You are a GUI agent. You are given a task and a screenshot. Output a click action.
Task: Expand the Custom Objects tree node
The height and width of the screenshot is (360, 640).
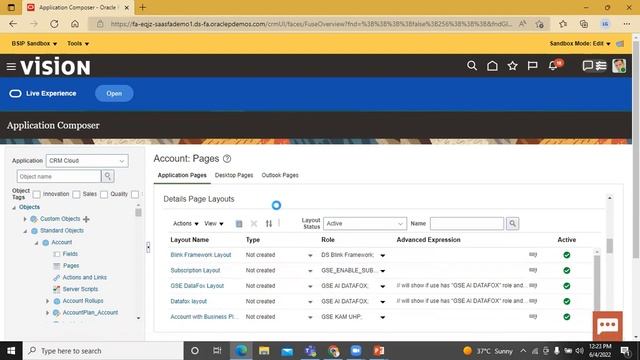coord(25,219)
